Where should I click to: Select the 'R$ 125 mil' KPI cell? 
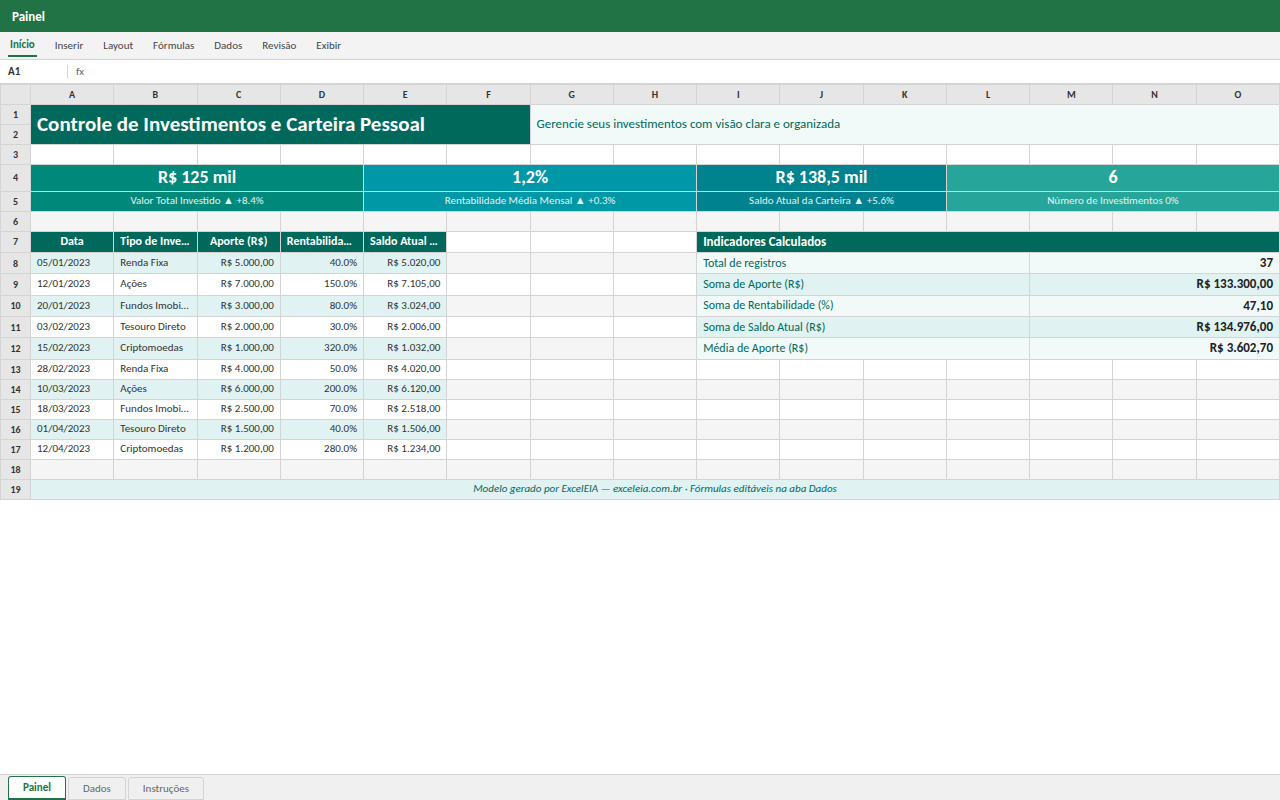[x=197, y=178]
